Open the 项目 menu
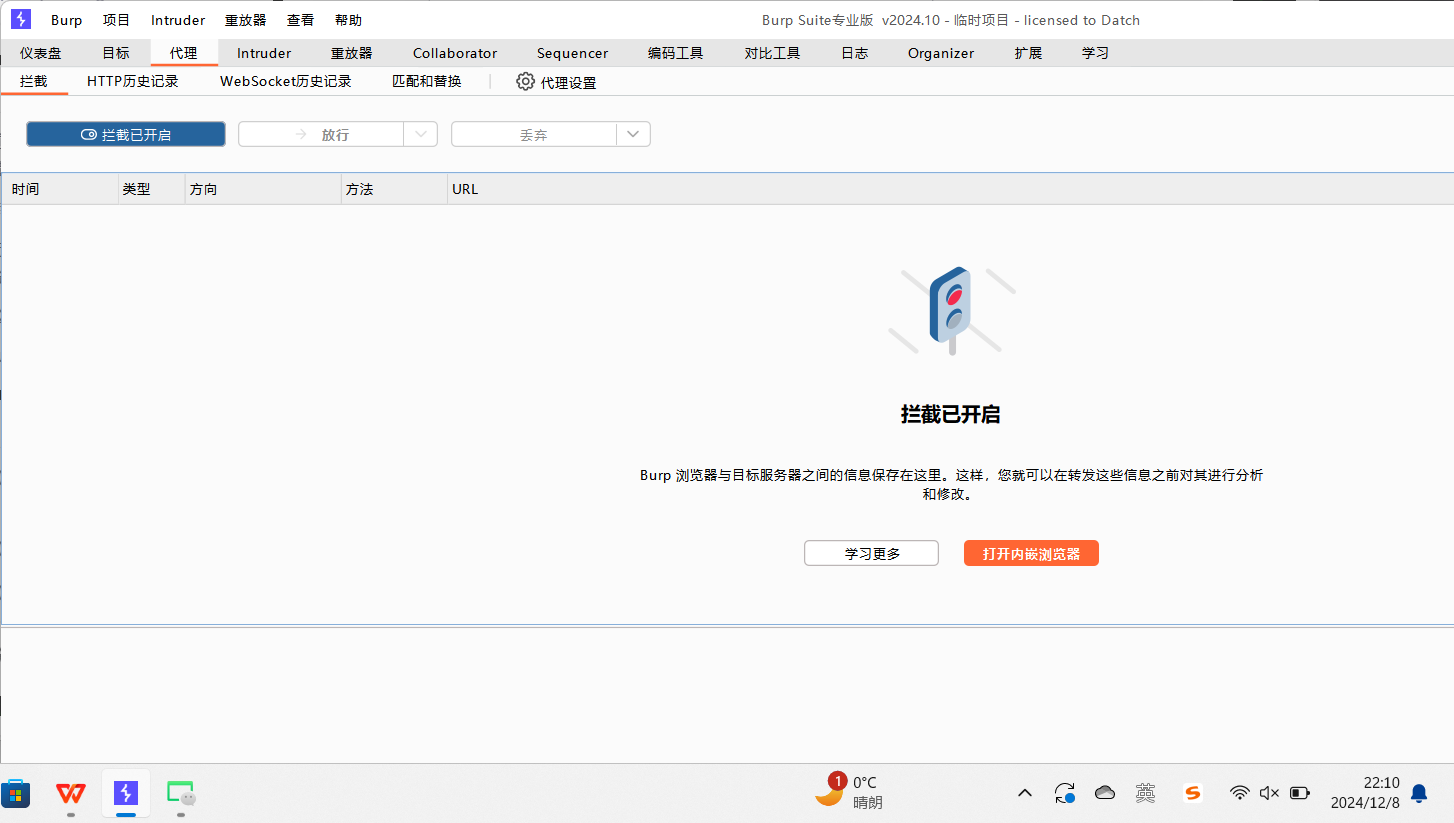Viewport: 1454px width, 823px height. pos(116,20)
